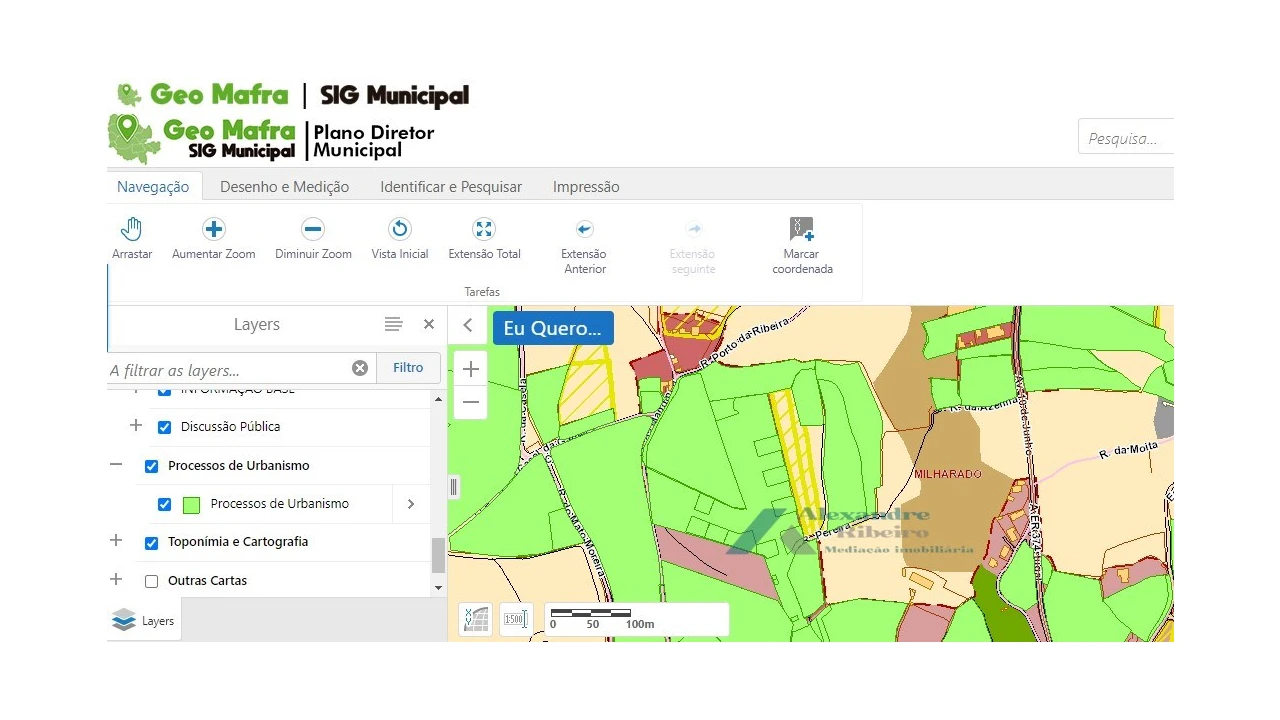Click the Diminuir Zoom icon
The height and width of the screenshot is (720, 1280).
(313, 230)
